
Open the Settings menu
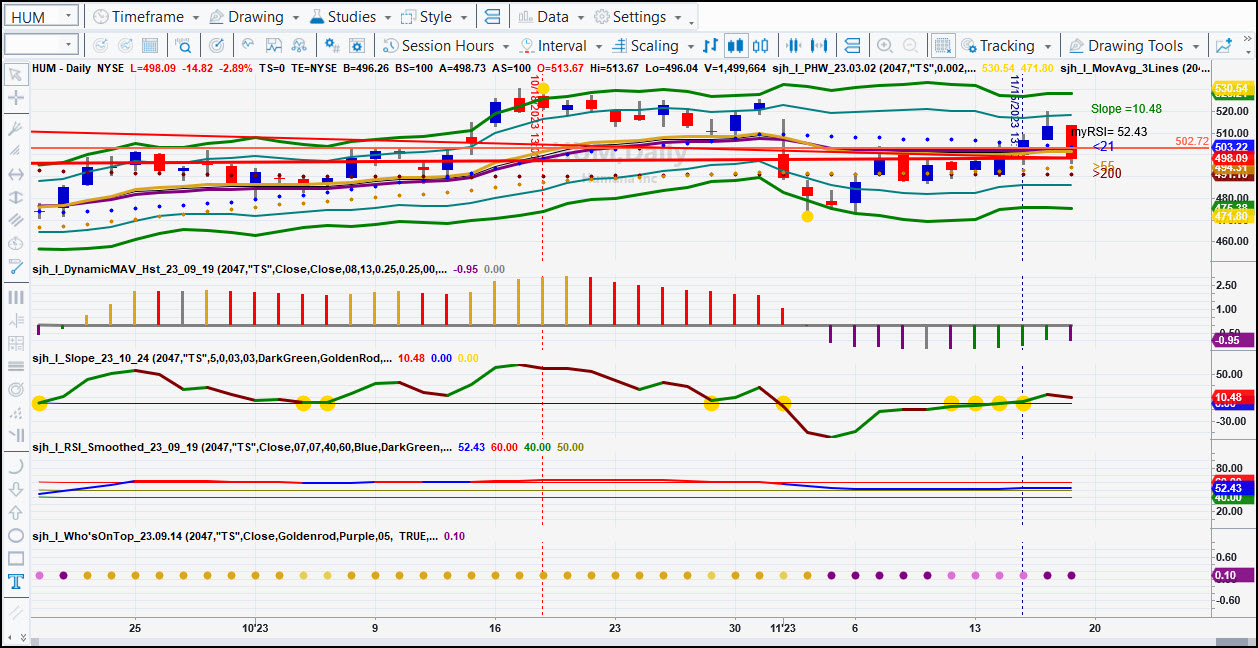[637, 17]
